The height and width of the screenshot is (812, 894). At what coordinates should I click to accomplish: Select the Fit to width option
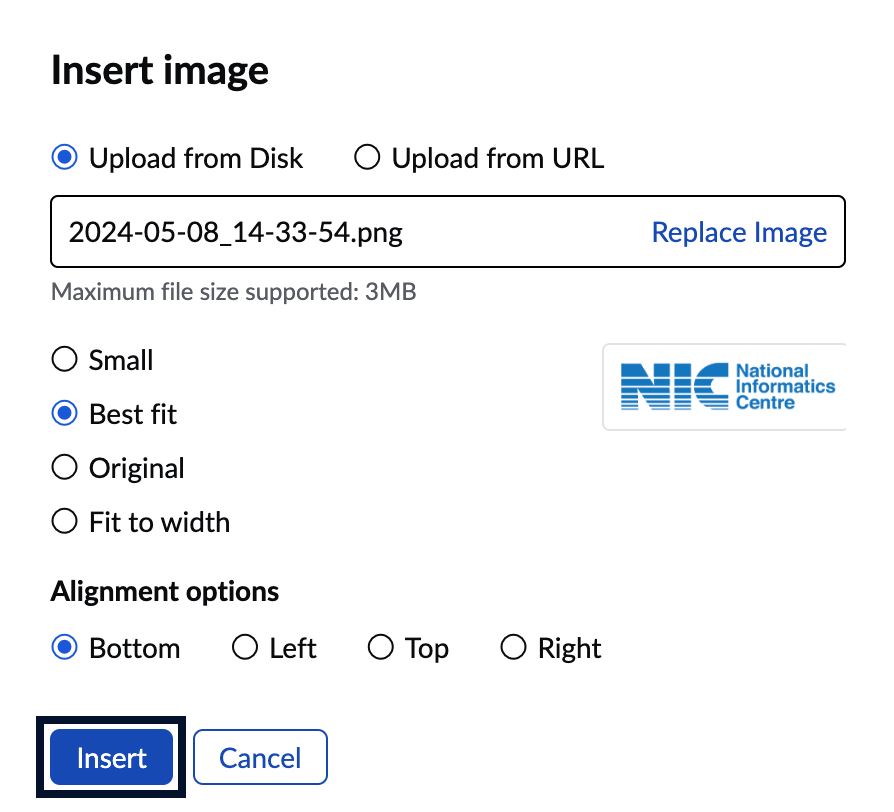[x=65, y=522]
